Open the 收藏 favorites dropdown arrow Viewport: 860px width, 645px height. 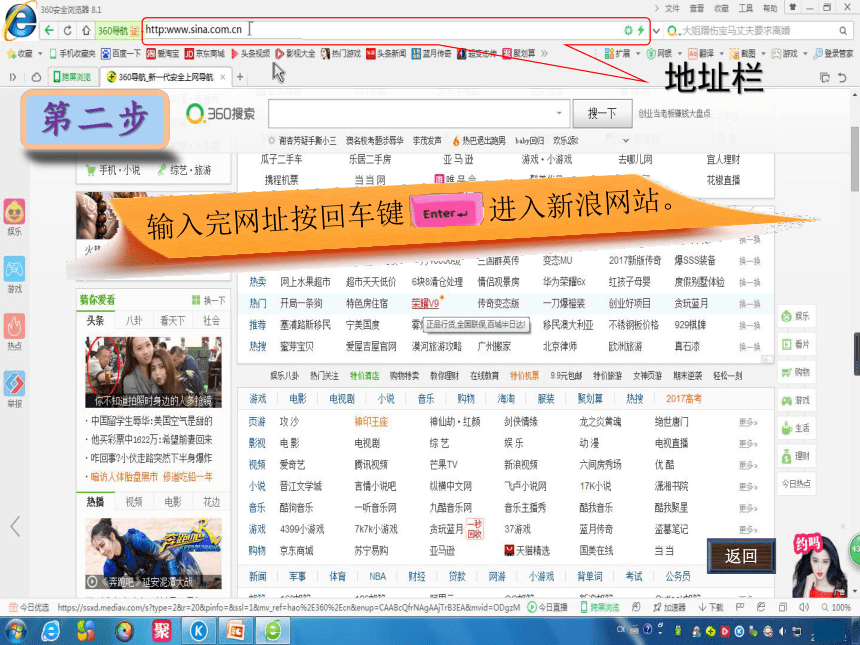[40, 54]
